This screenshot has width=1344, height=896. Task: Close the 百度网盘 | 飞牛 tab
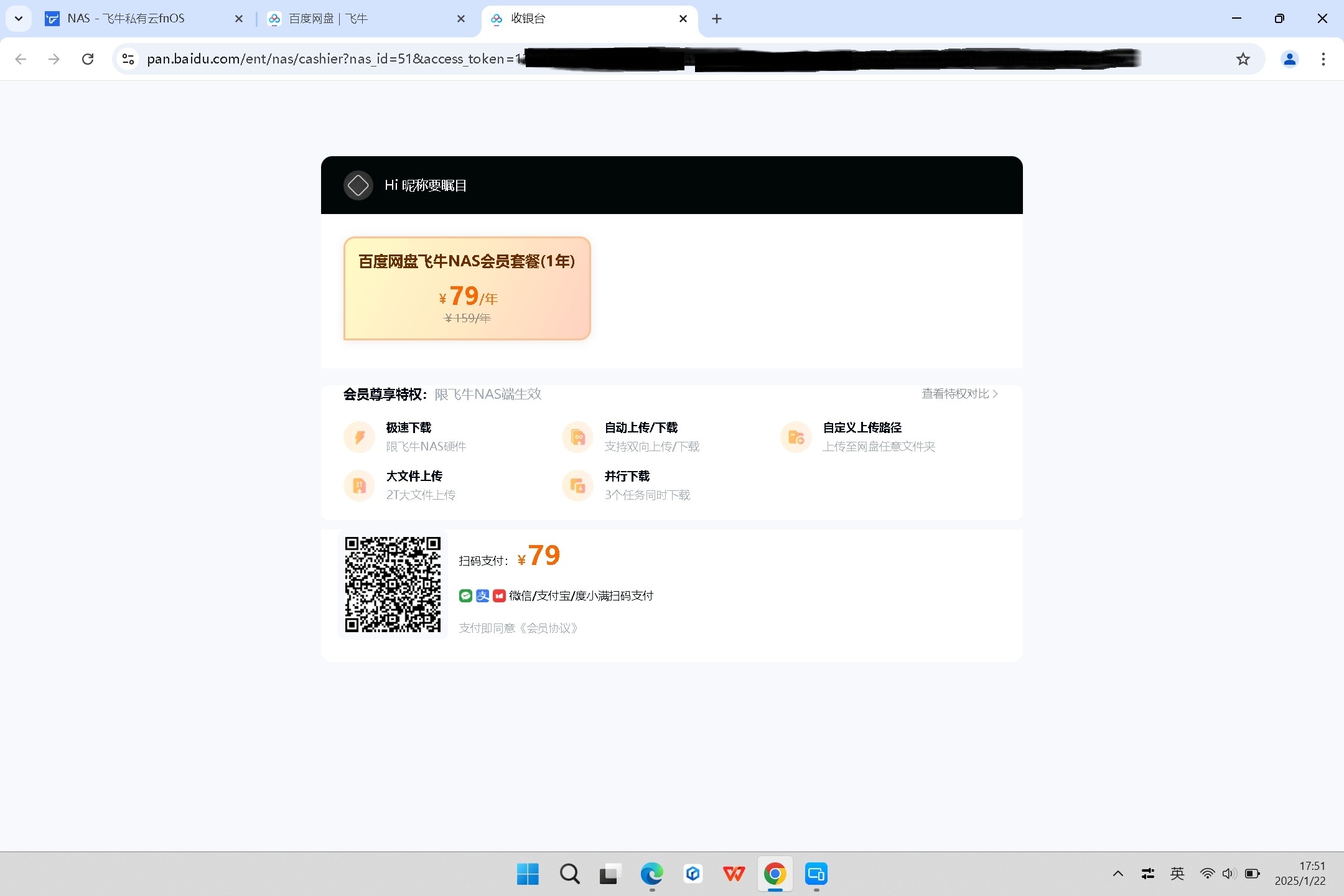(x=460, y=19)
